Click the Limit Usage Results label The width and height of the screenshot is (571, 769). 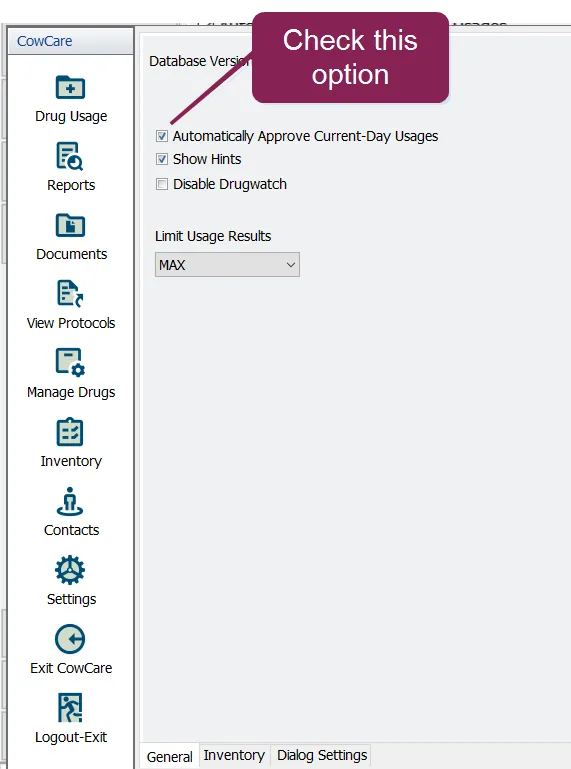pyautogui.click(x=213, y=236)
